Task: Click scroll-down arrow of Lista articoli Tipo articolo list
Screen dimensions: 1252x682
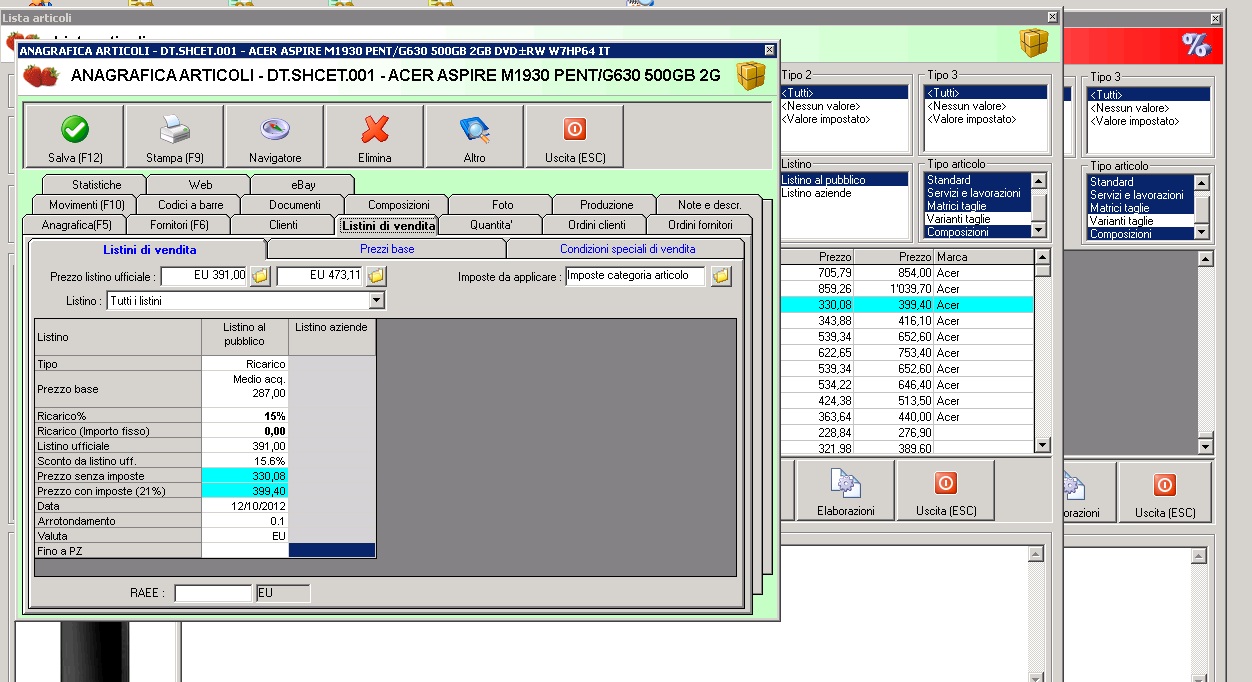Action: pos(1039,230)
